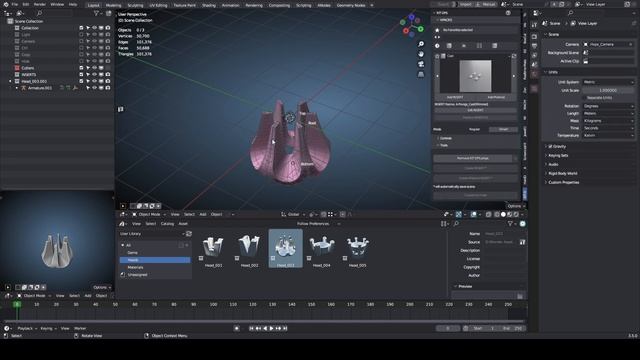Screen dimensions: 640x360
Task: Hide the Collection in viewport via eye icon
Action: [95, 28]
